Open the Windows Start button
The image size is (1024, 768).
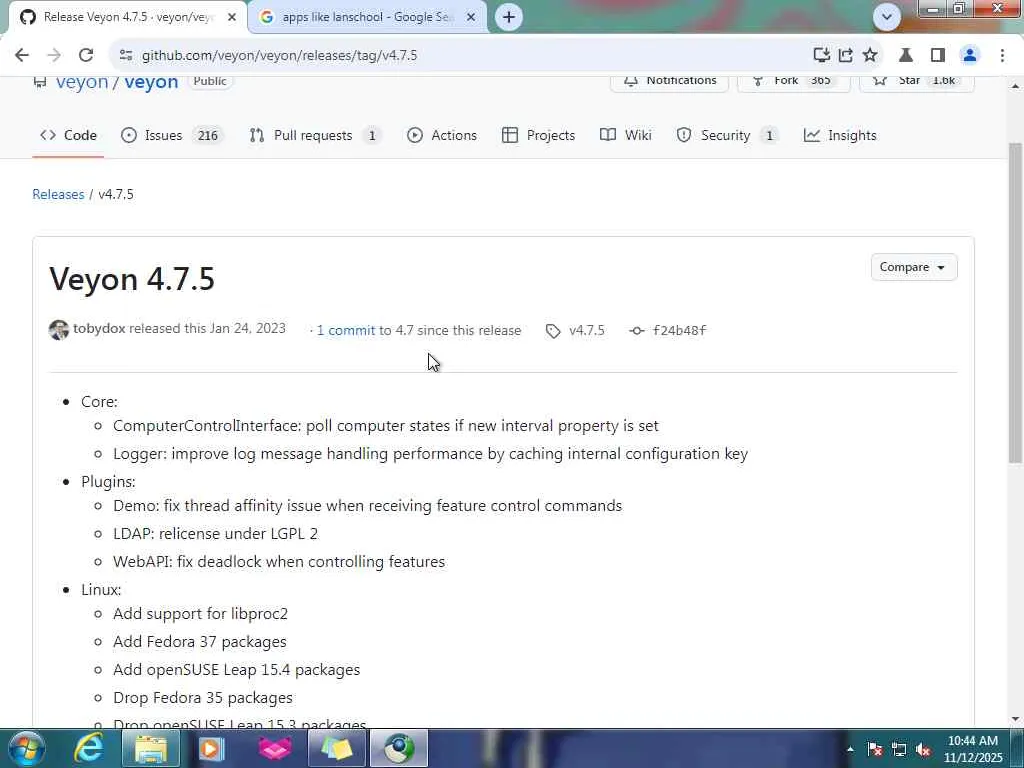coord(27,748)
